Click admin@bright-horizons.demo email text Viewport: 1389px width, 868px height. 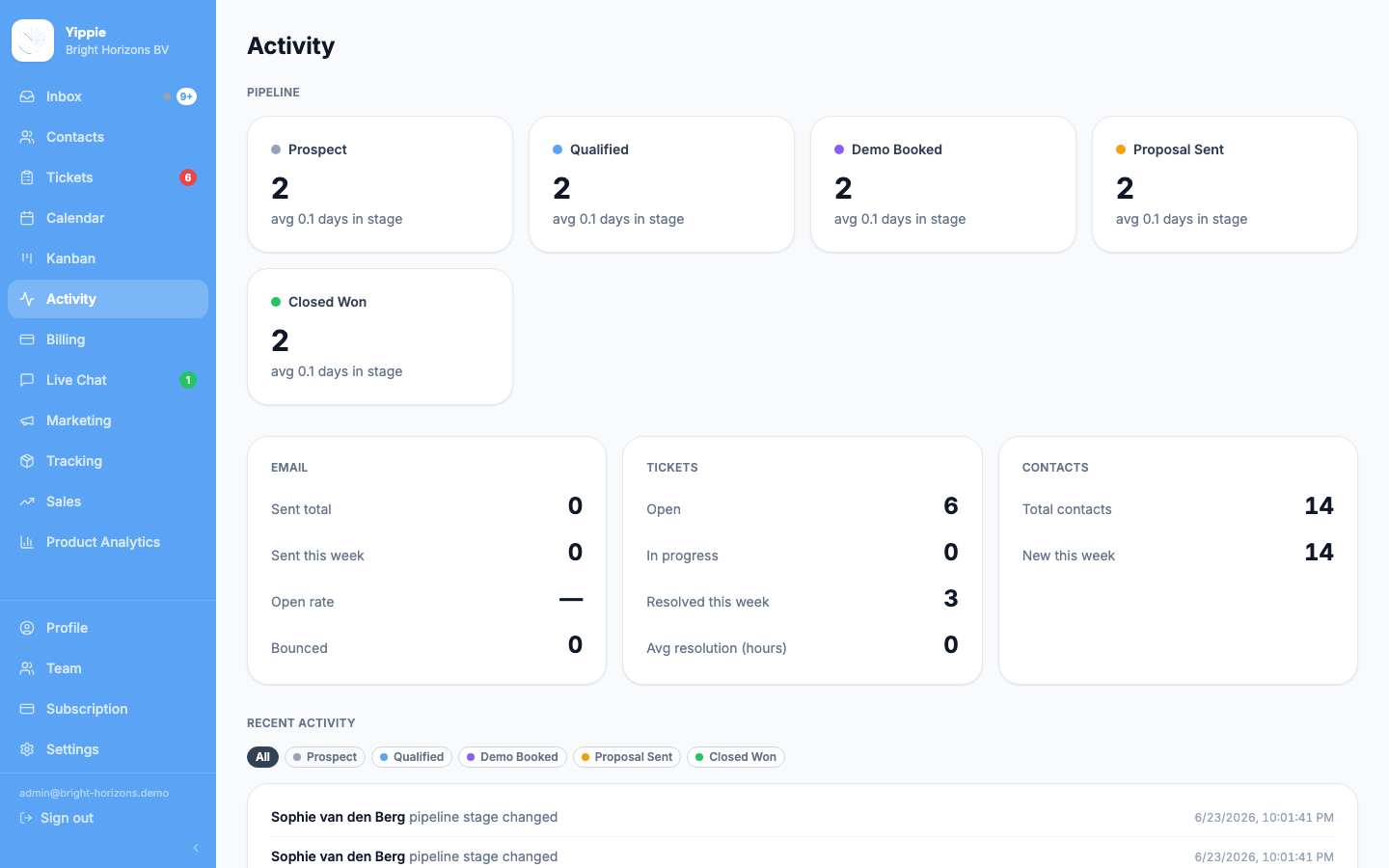click(x=94, y=793)
